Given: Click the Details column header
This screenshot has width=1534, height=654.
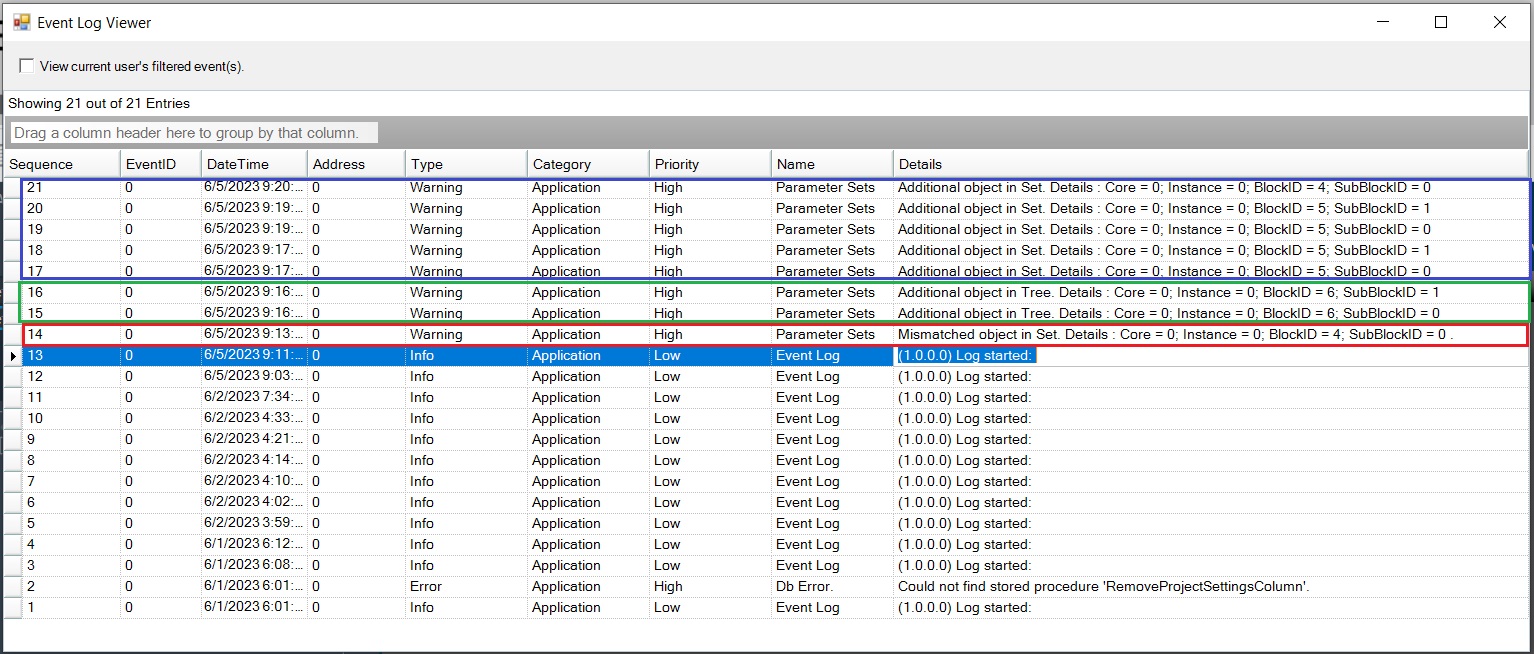Looking at the screenshot, I should (x=1210, y=164).
